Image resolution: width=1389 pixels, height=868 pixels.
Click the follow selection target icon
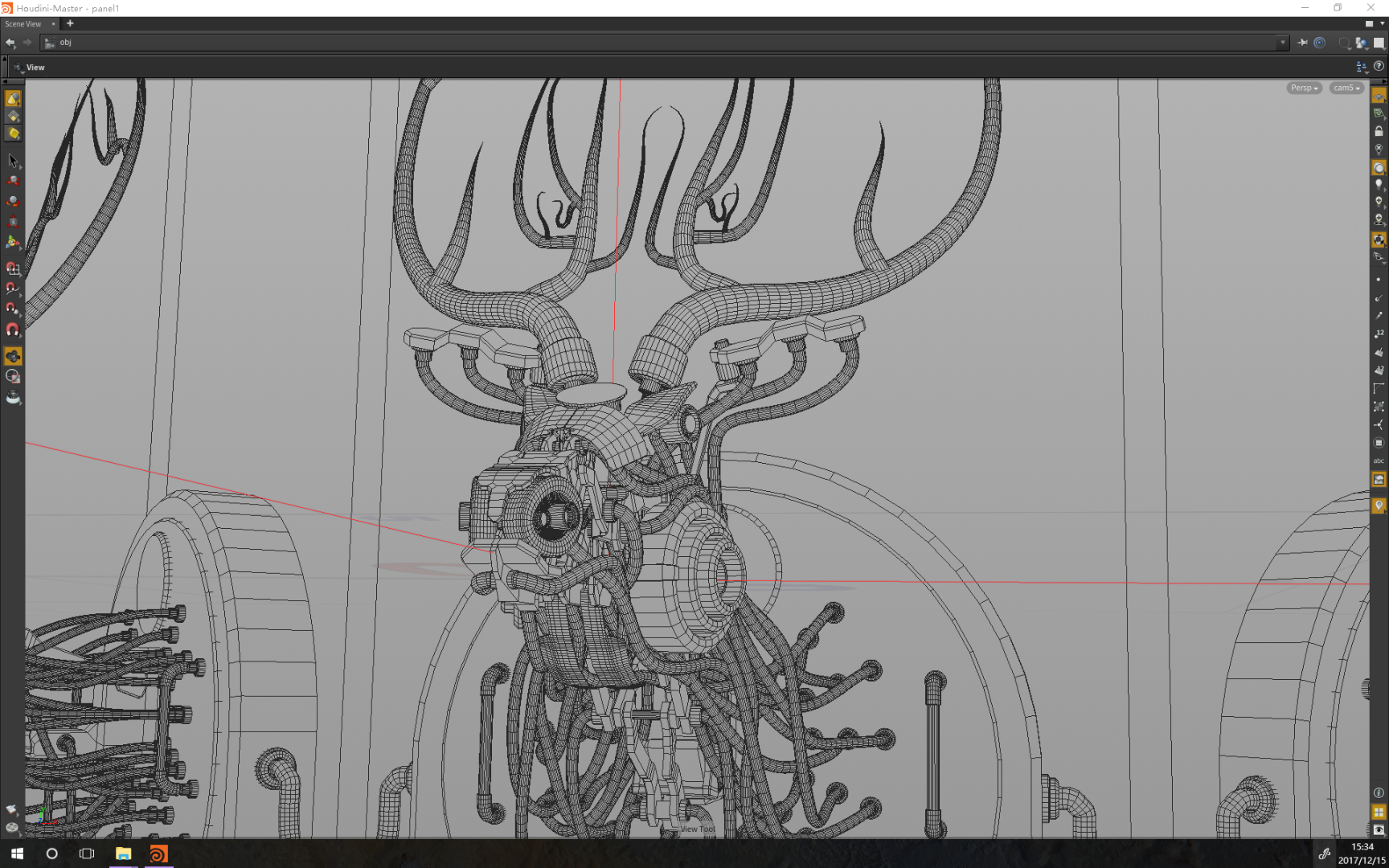coord(1319,43)
